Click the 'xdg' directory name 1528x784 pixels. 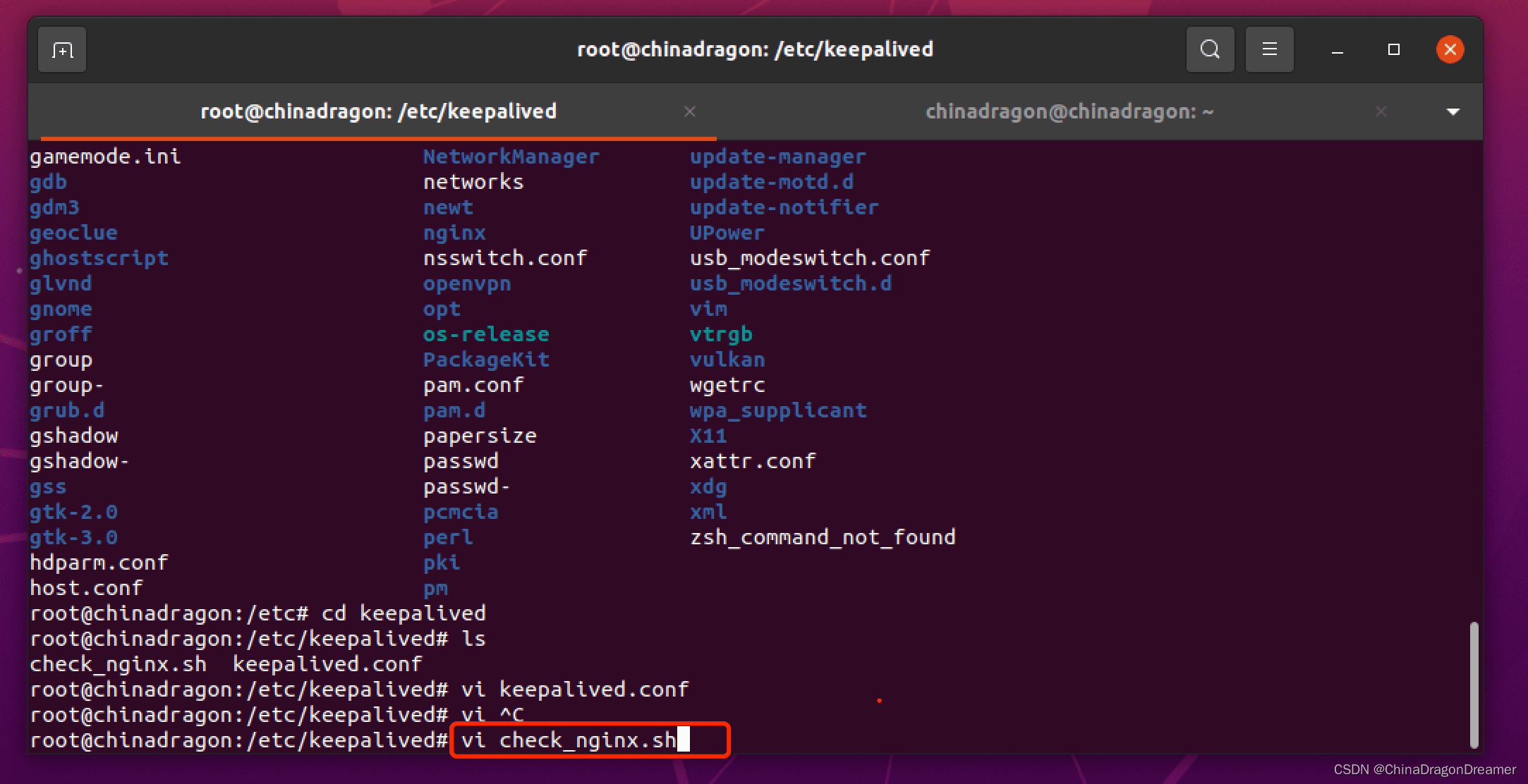tap(708, 486)
